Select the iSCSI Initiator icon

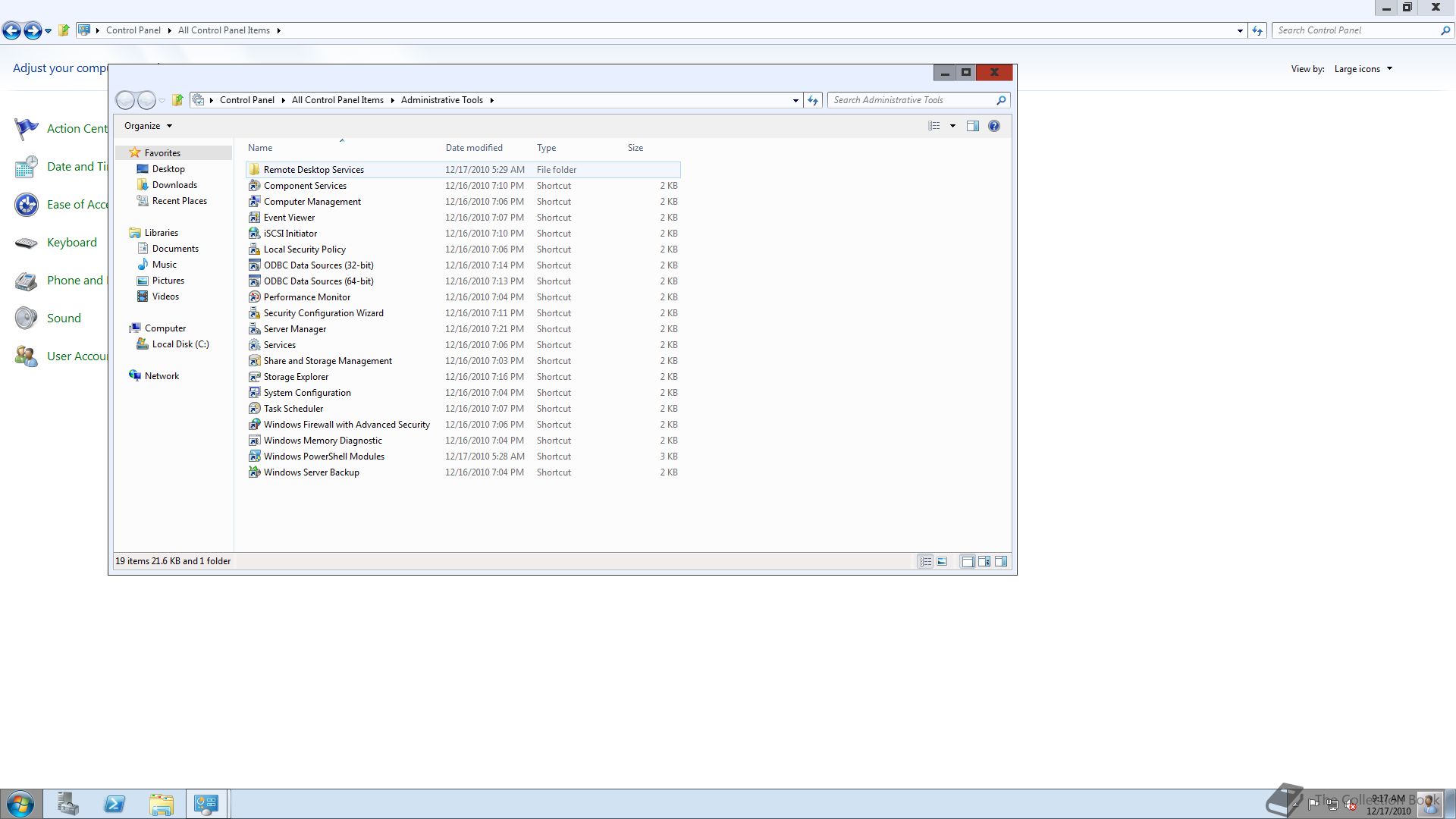(x=255, y=234)
